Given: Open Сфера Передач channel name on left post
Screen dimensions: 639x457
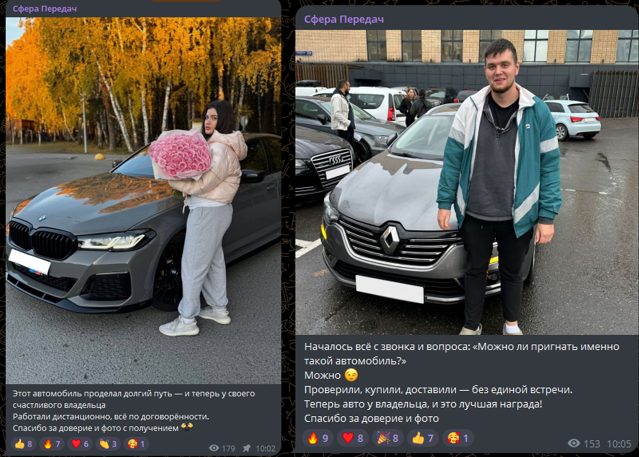Looking at the screenshot, I should 45,9.
